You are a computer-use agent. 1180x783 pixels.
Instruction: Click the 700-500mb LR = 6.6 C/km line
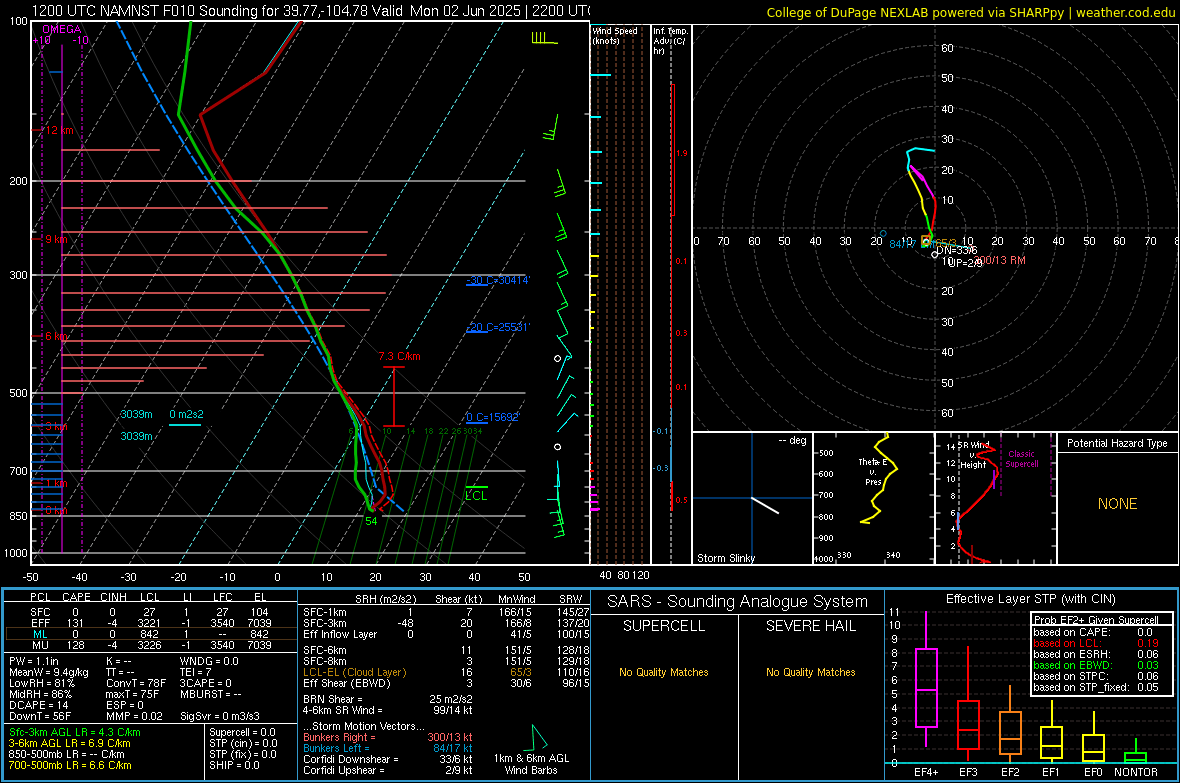pyautogui.click(x=70, y=765)
